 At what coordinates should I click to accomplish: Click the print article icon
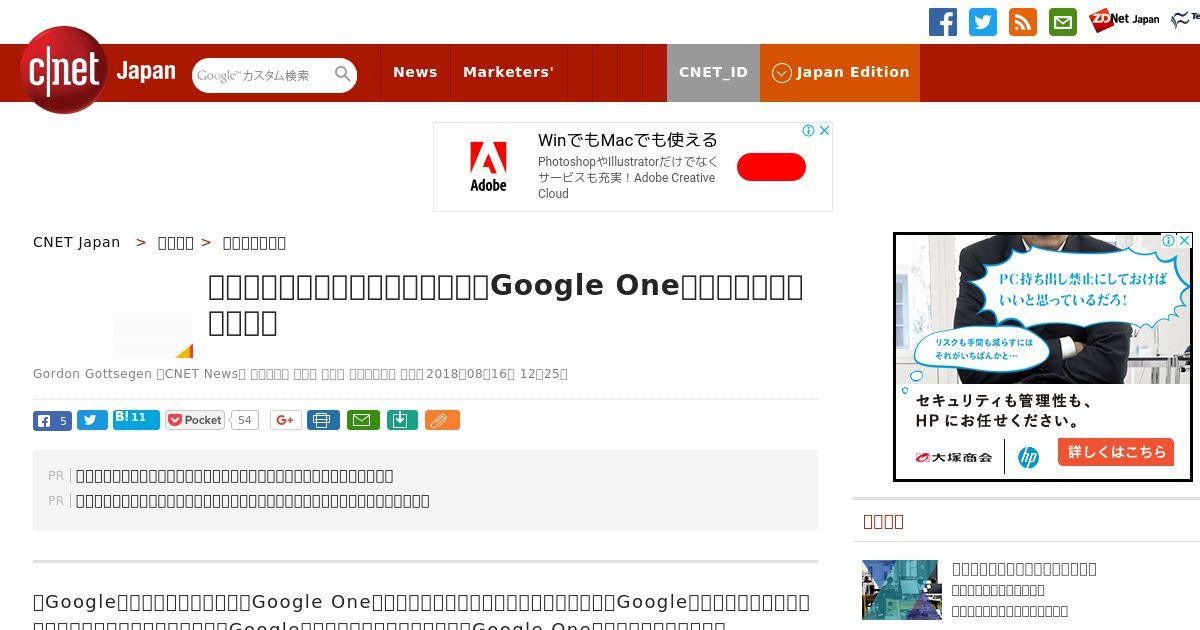pos(322,420)
